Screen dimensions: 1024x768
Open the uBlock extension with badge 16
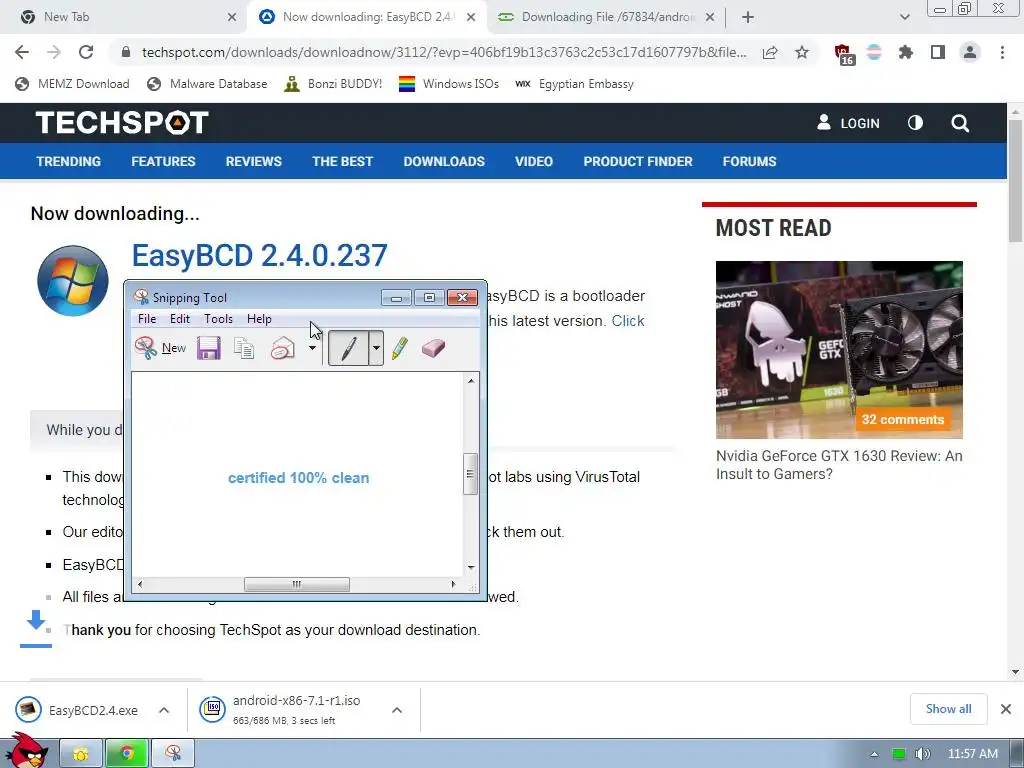click(843, 54)
